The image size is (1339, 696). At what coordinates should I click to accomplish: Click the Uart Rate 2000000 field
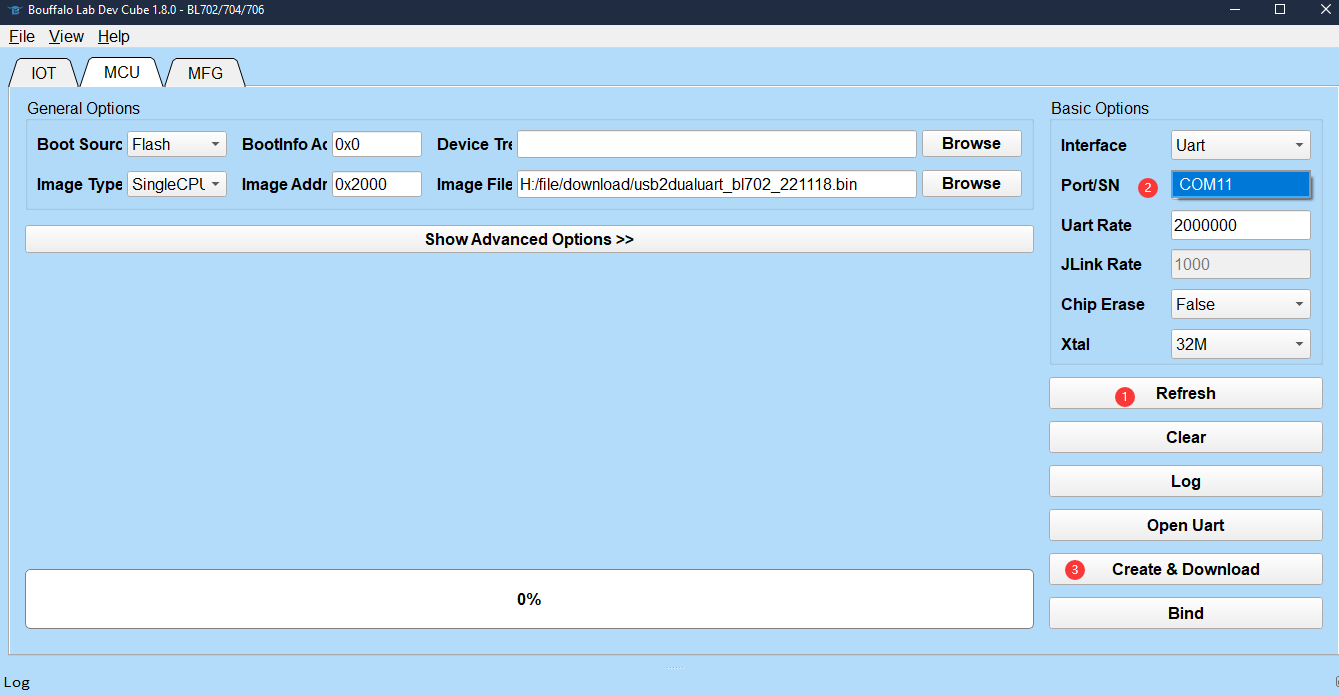click(x=1240, y=225)
